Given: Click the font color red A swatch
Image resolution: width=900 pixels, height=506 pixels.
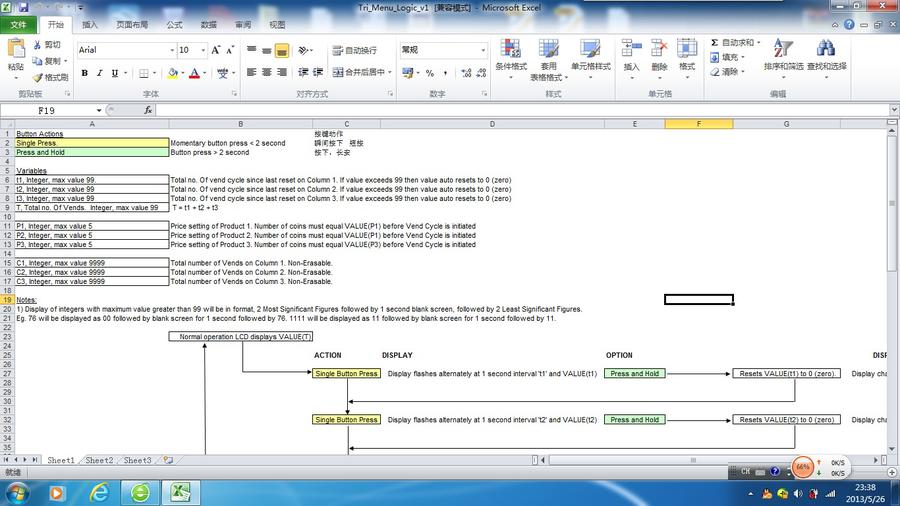Looking at the screenshot, I should [x=195, y=73].
